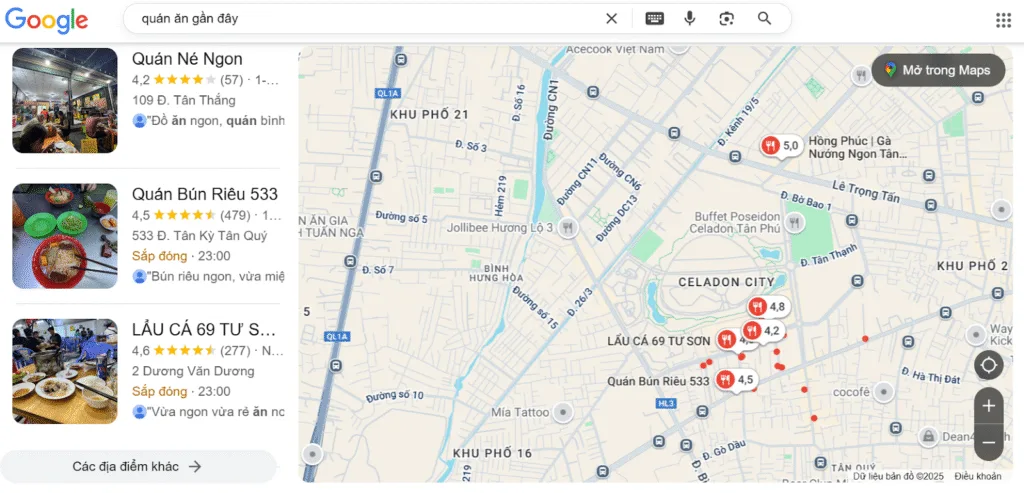Open the Quán Bún Riêu 533 photo
The width and height of the screenshot is (1024, 493).
(65, 236)
